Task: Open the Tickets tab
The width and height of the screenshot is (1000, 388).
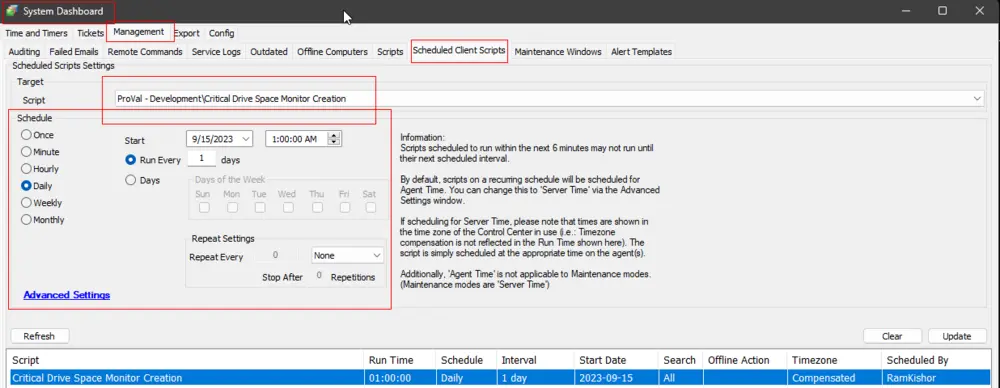Action: (91, 33)
